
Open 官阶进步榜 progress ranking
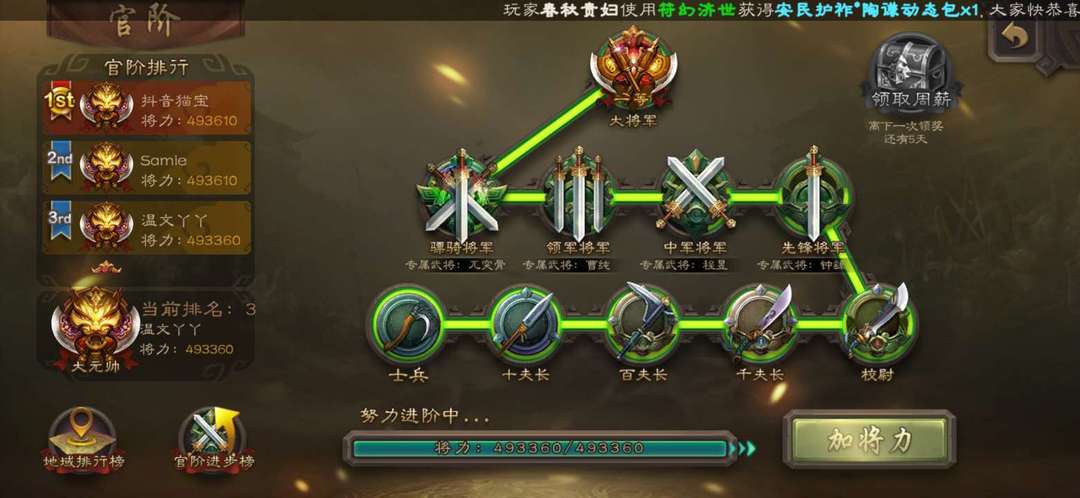point(214,439)
